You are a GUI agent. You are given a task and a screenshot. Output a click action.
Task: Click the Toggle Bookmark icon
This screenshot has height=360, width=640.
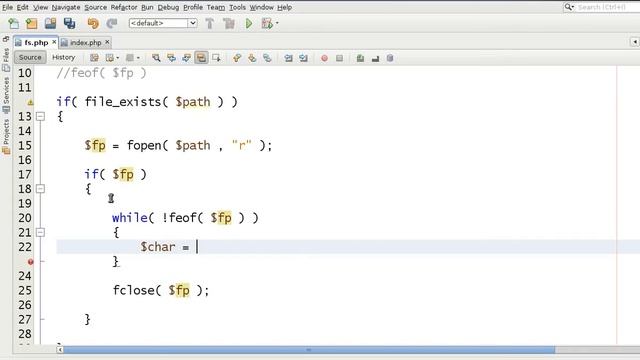coord(267,58)
